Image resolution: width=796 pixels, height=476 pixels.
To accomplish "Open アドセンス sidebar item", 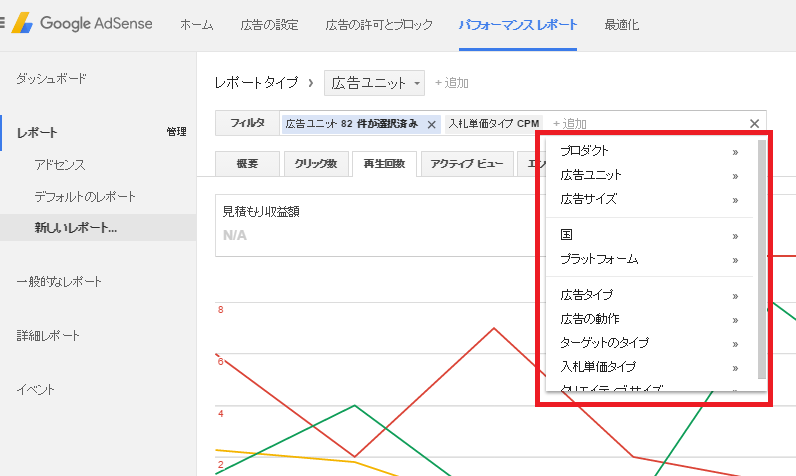I will point(60,165).
